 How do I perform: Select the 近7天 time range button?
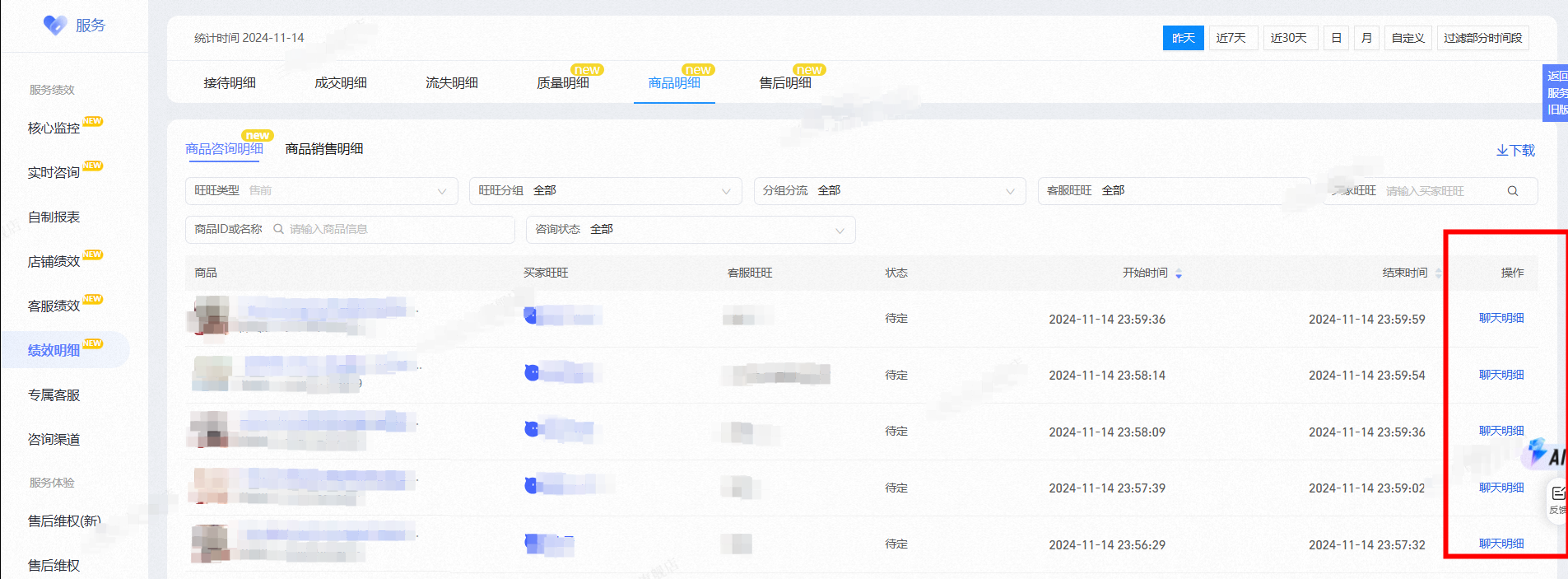tap(1231, 38)
